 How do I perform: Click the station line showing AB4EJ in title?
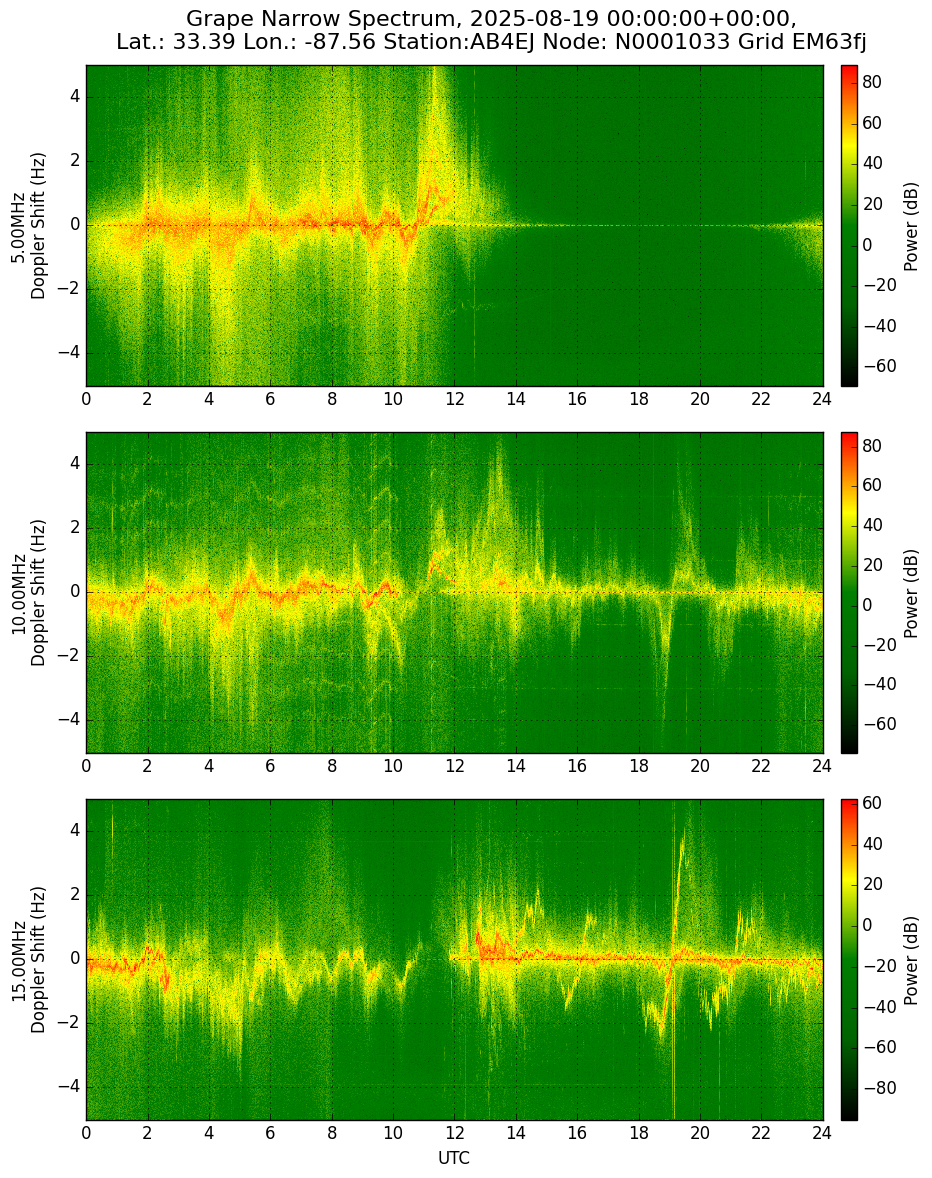[x=491, y=42]
